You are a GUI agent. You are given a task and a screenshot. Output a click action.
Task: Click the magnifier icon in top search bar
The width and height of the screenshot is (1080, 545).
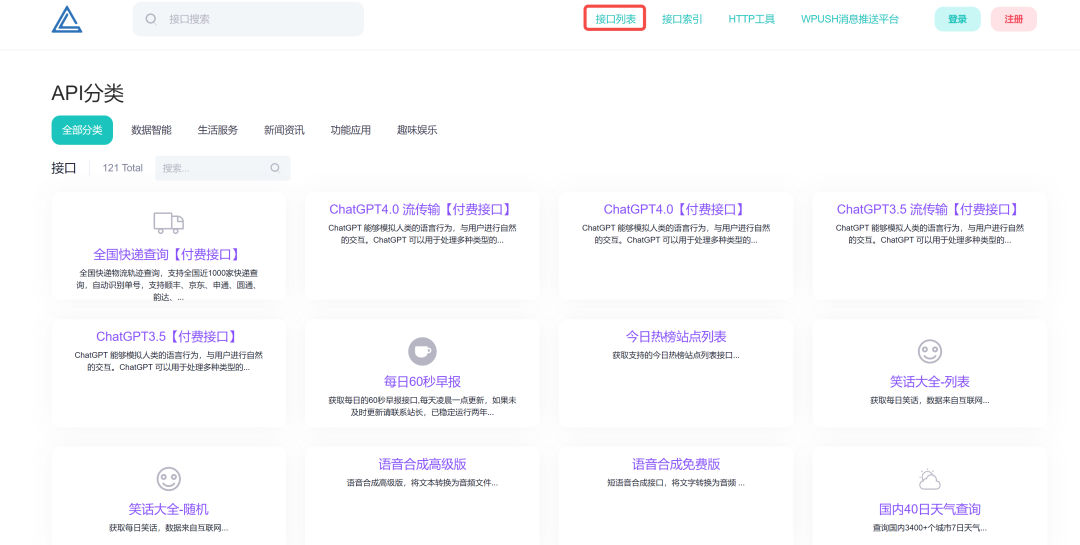[151, 19]
